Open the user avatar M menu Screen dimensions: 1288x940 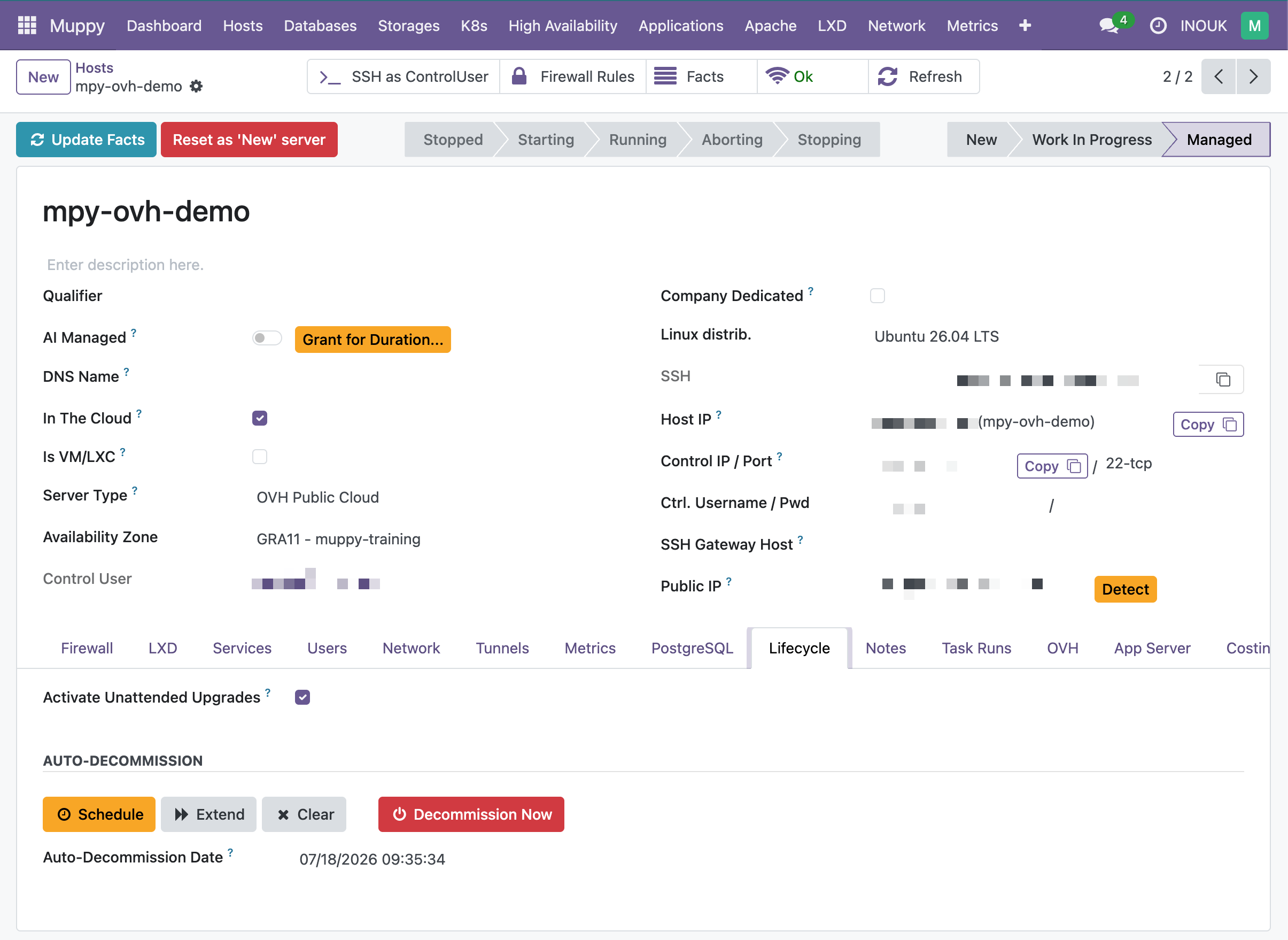(x=1254, y=26)
